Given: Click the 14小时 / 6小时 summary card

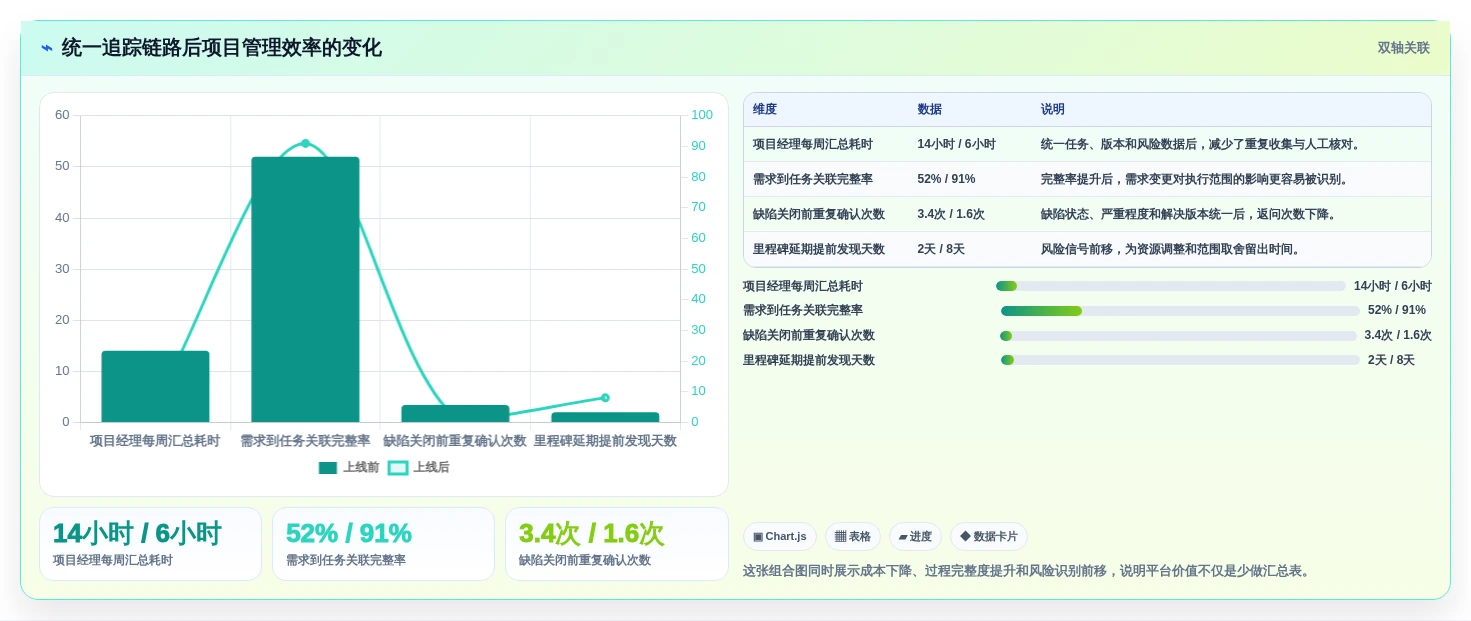Looking at the screenshot, I should (150, 544).
